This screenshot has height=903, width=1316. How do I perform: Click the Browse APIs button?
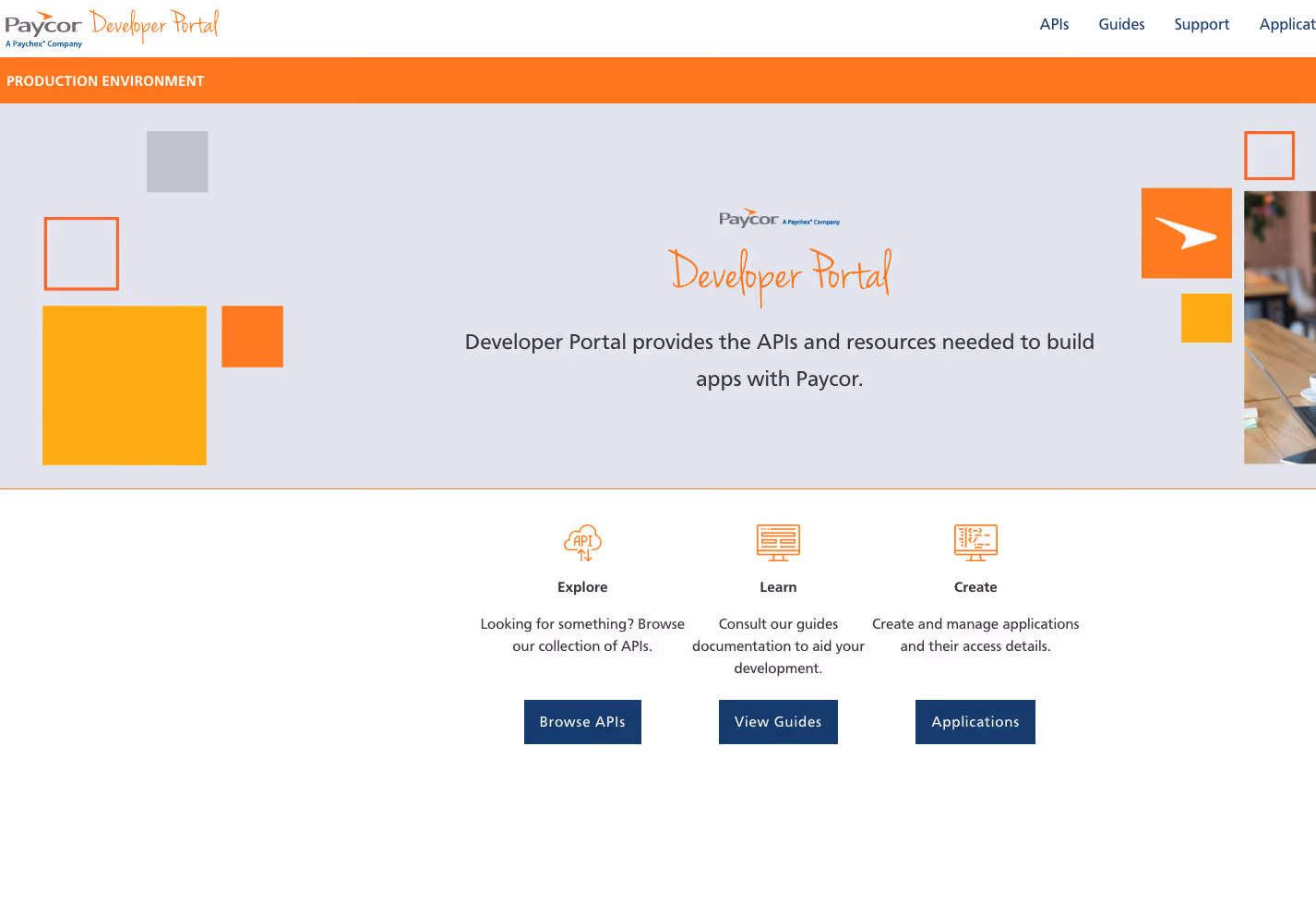[582, 721]
